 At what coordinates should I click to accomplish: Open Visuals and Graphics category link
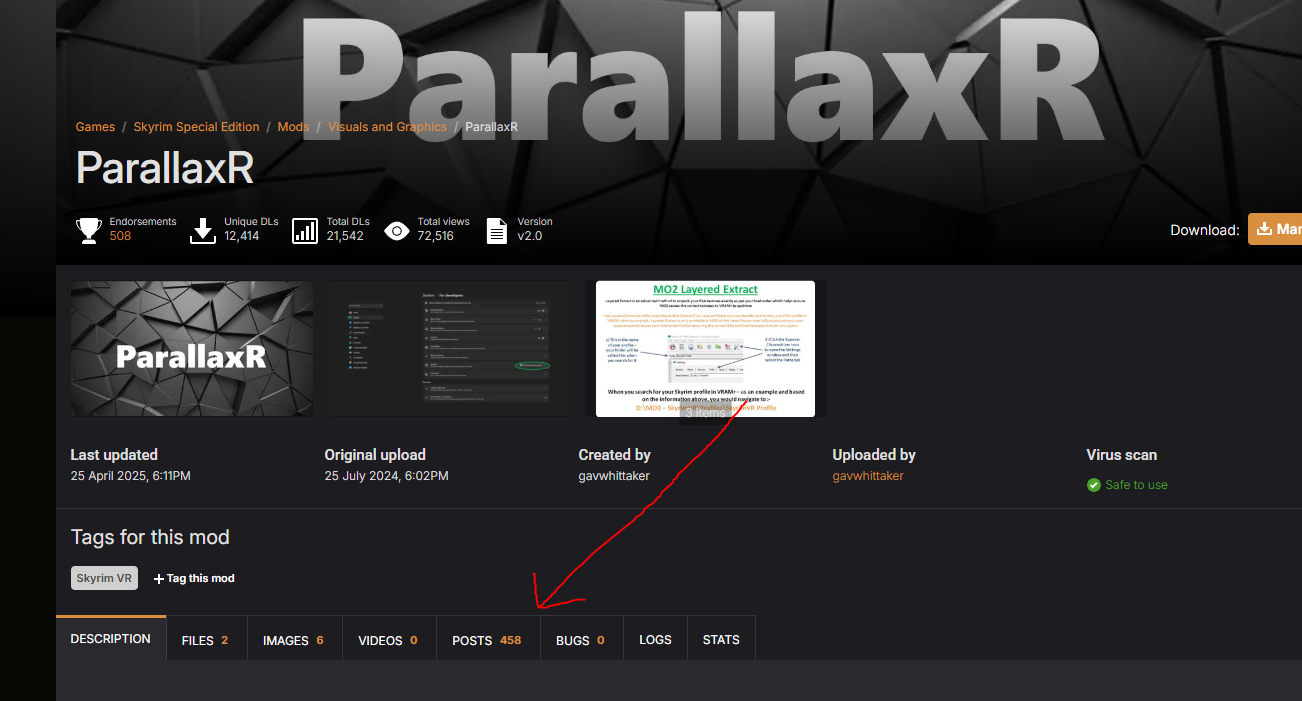pos(387,127)
